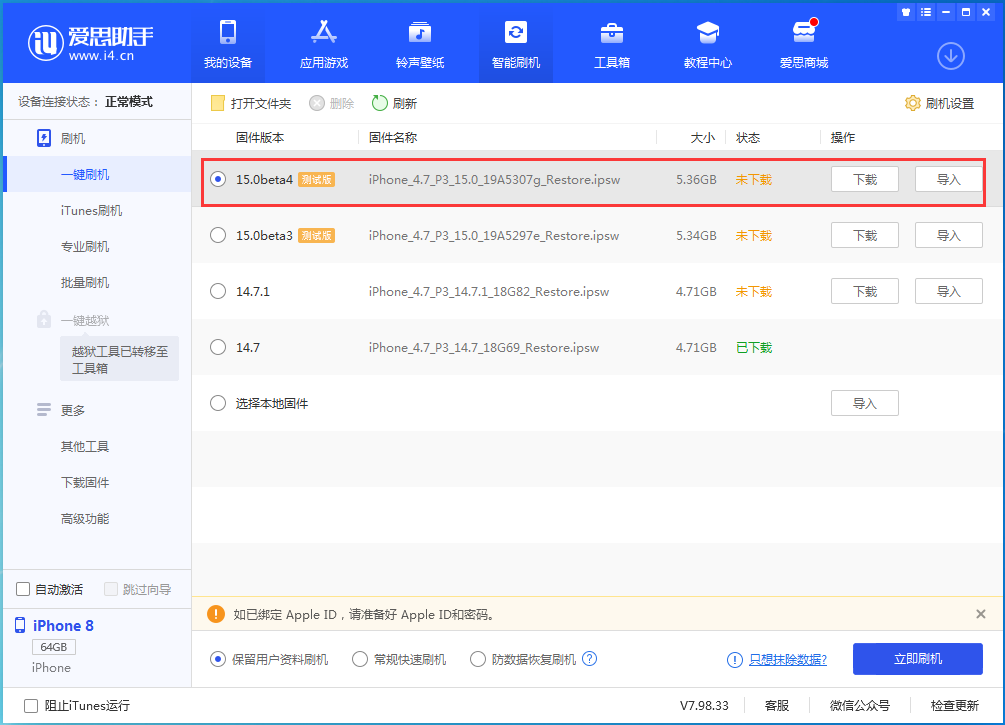Click the download manager arrow icon
Viewport: 1005px width, 725px height.
950,56
